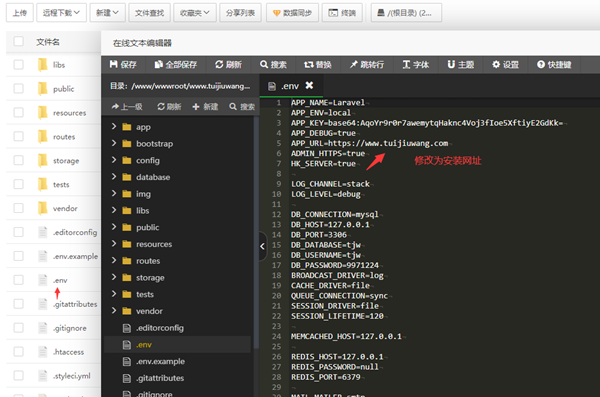Check the .gitignore row checkbox
600x397 pixels.
coord(18,328)
